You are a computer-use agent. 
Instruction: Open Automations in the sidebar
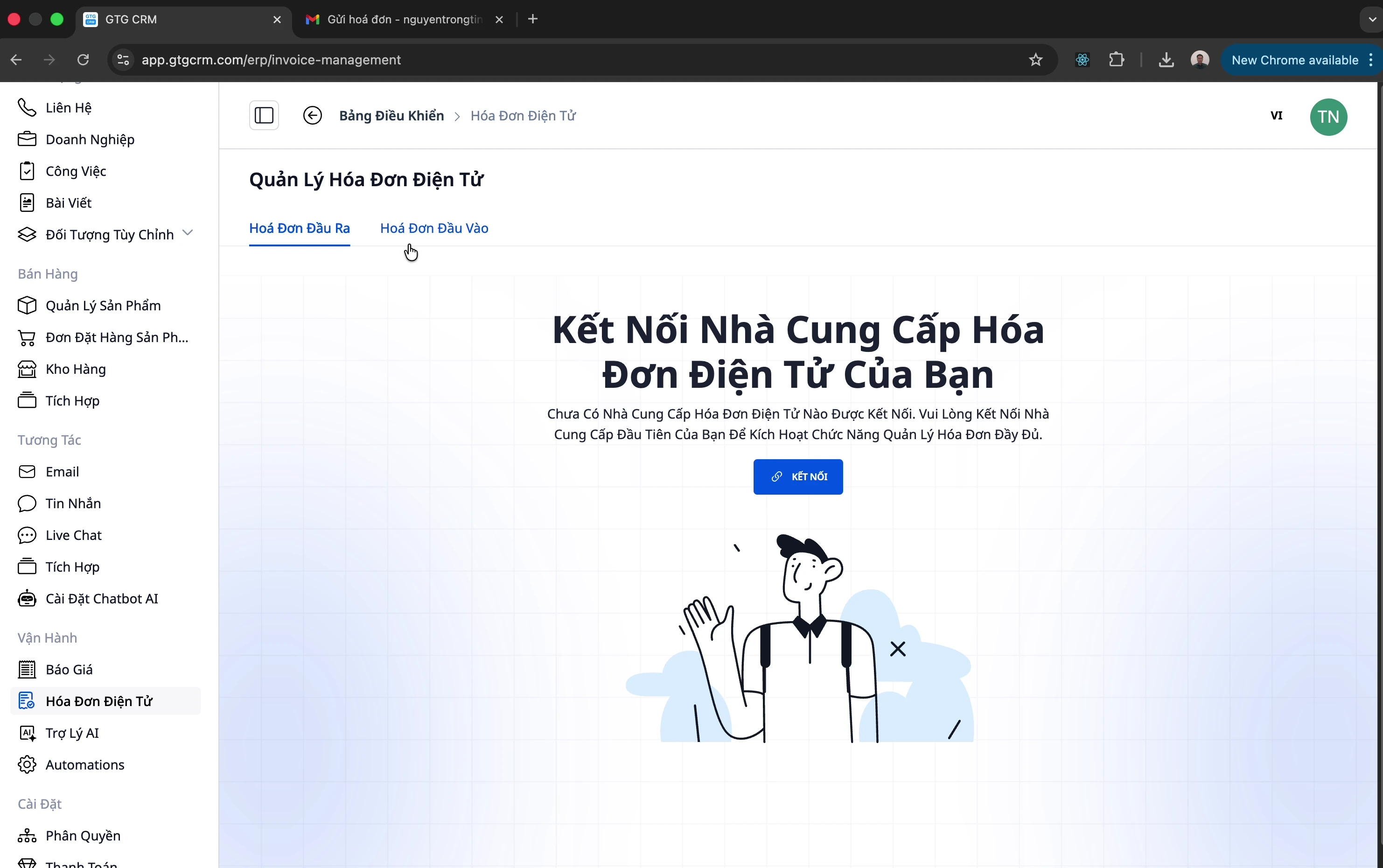tap(85, 764)
